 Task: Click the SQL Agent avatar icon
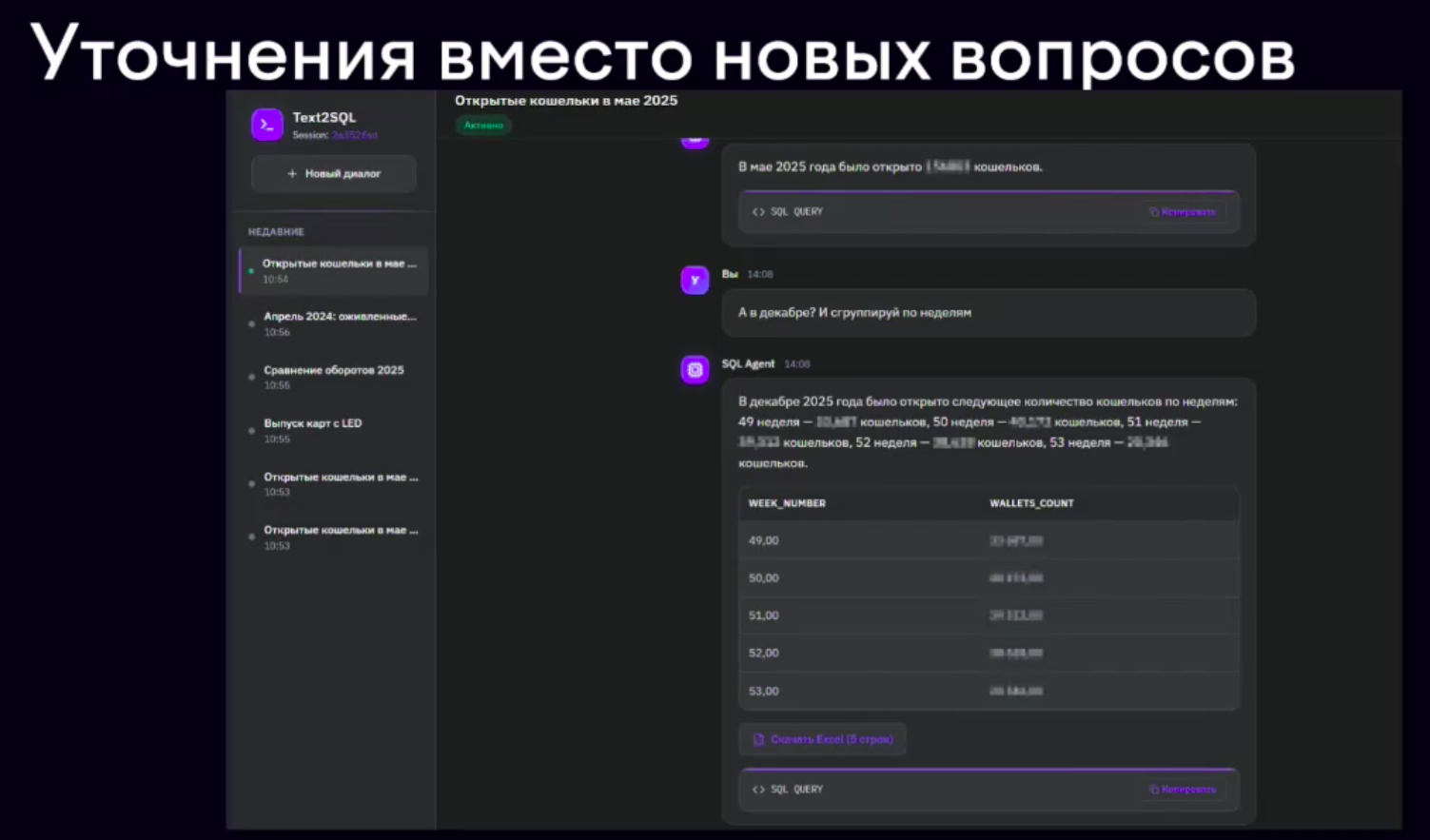pyautogui.click(x=695, y=370)
